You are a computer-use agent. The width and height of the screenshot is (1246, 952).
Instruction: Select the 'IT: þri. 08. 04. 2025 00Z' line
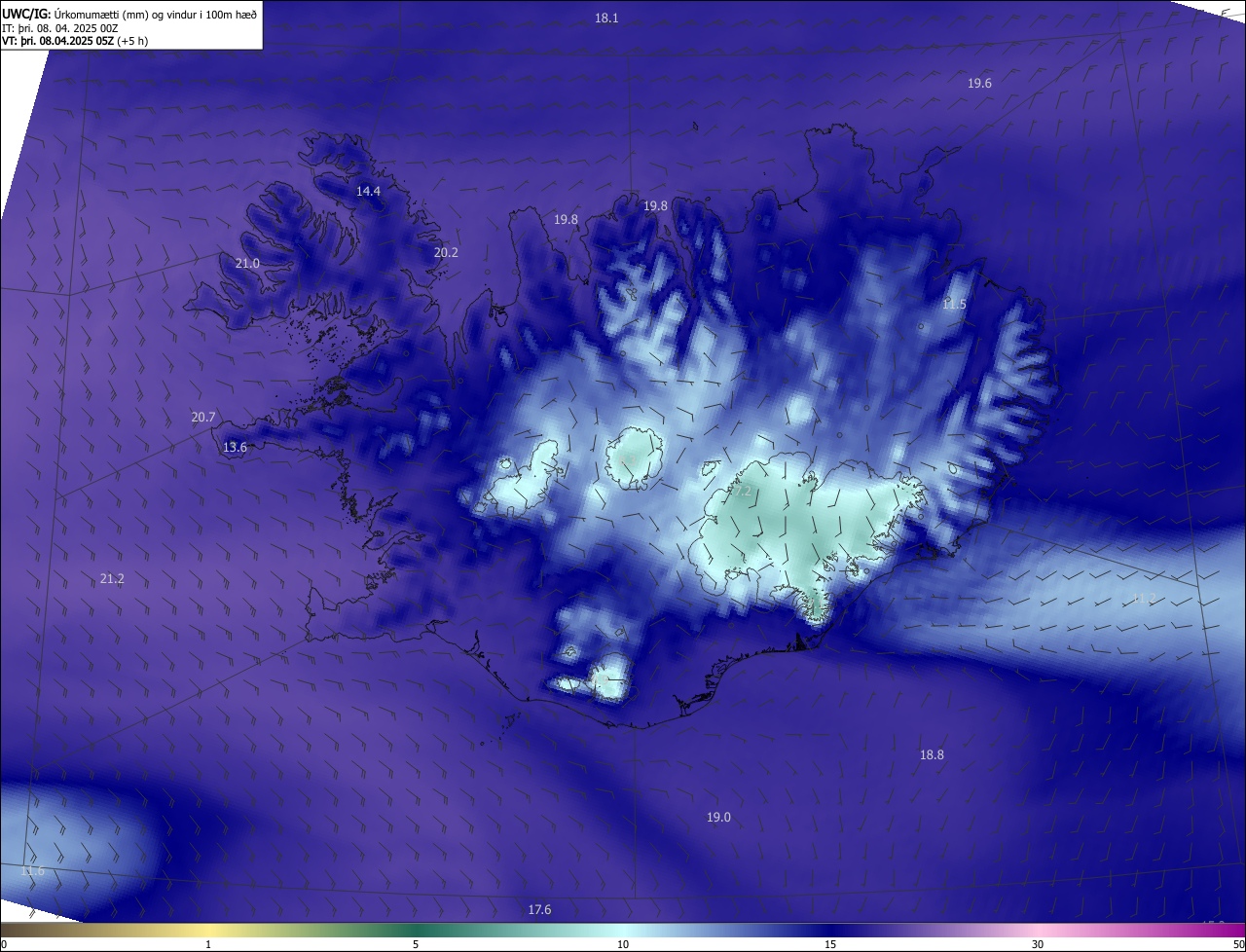(x=60, y=27)
